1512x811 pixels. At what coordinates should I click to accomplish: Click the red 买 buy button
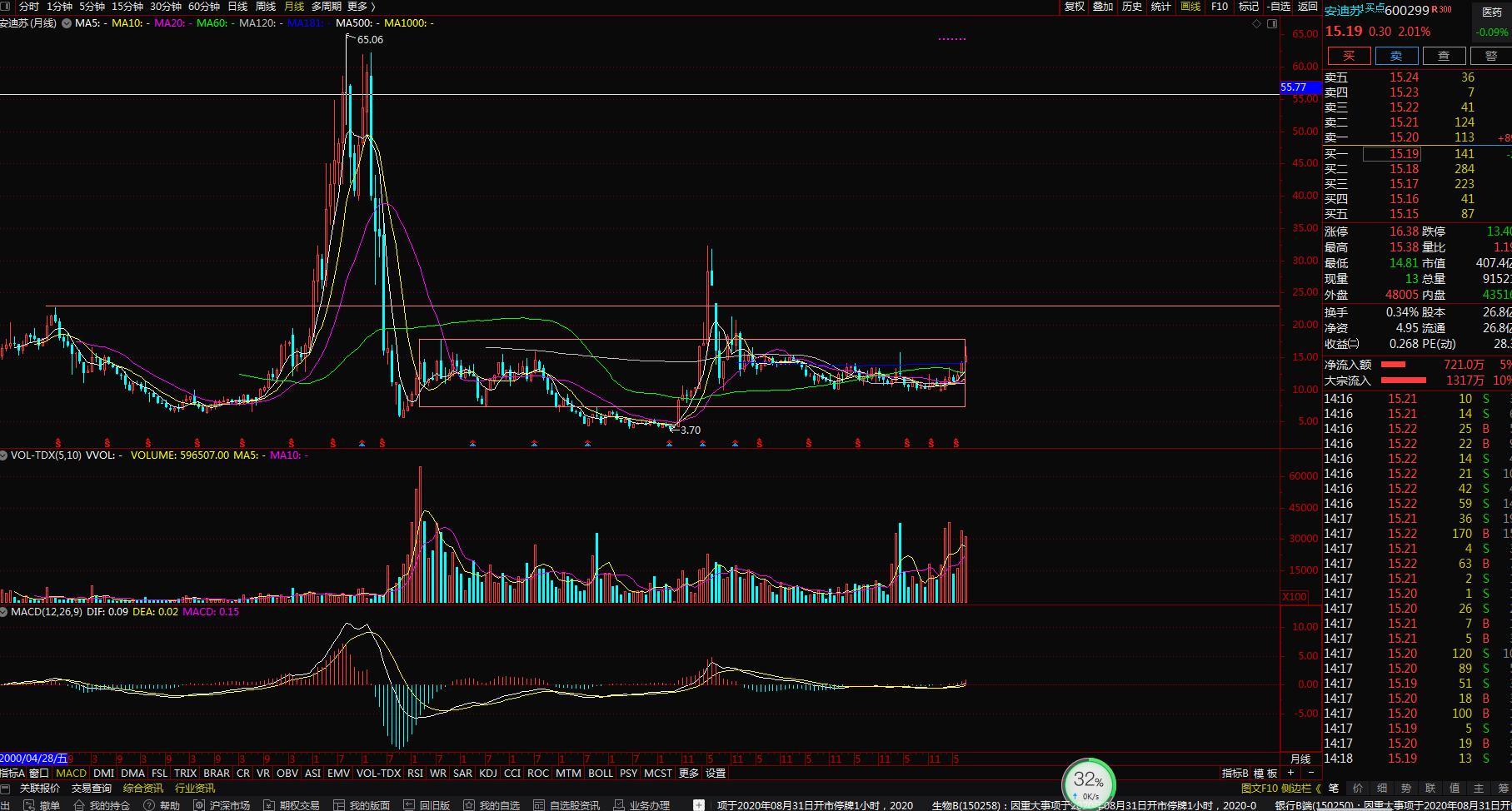pos(1349,56)
